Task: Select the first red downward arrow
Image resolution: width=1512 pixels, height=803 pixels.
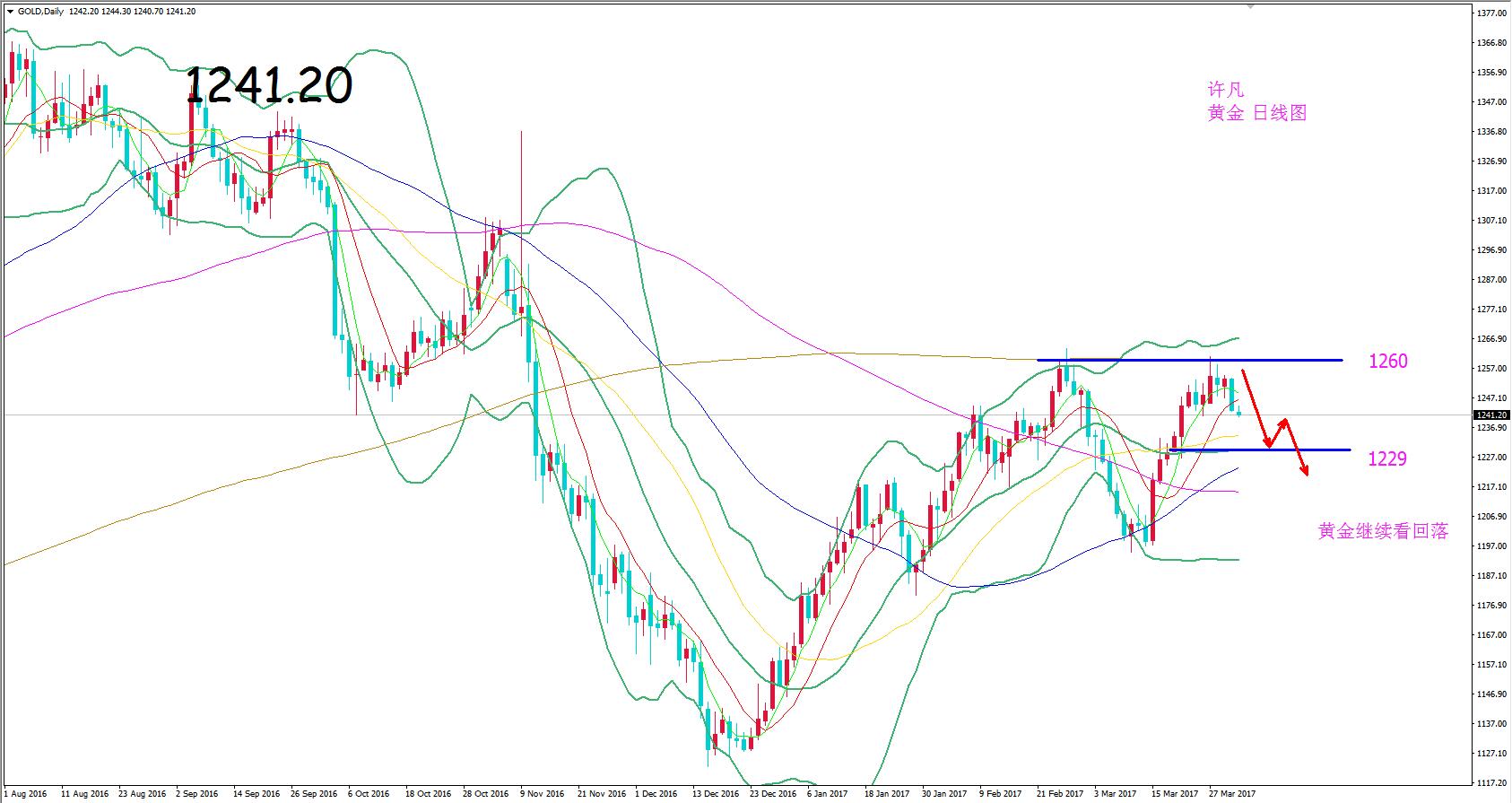Action: coord(1256,408)
